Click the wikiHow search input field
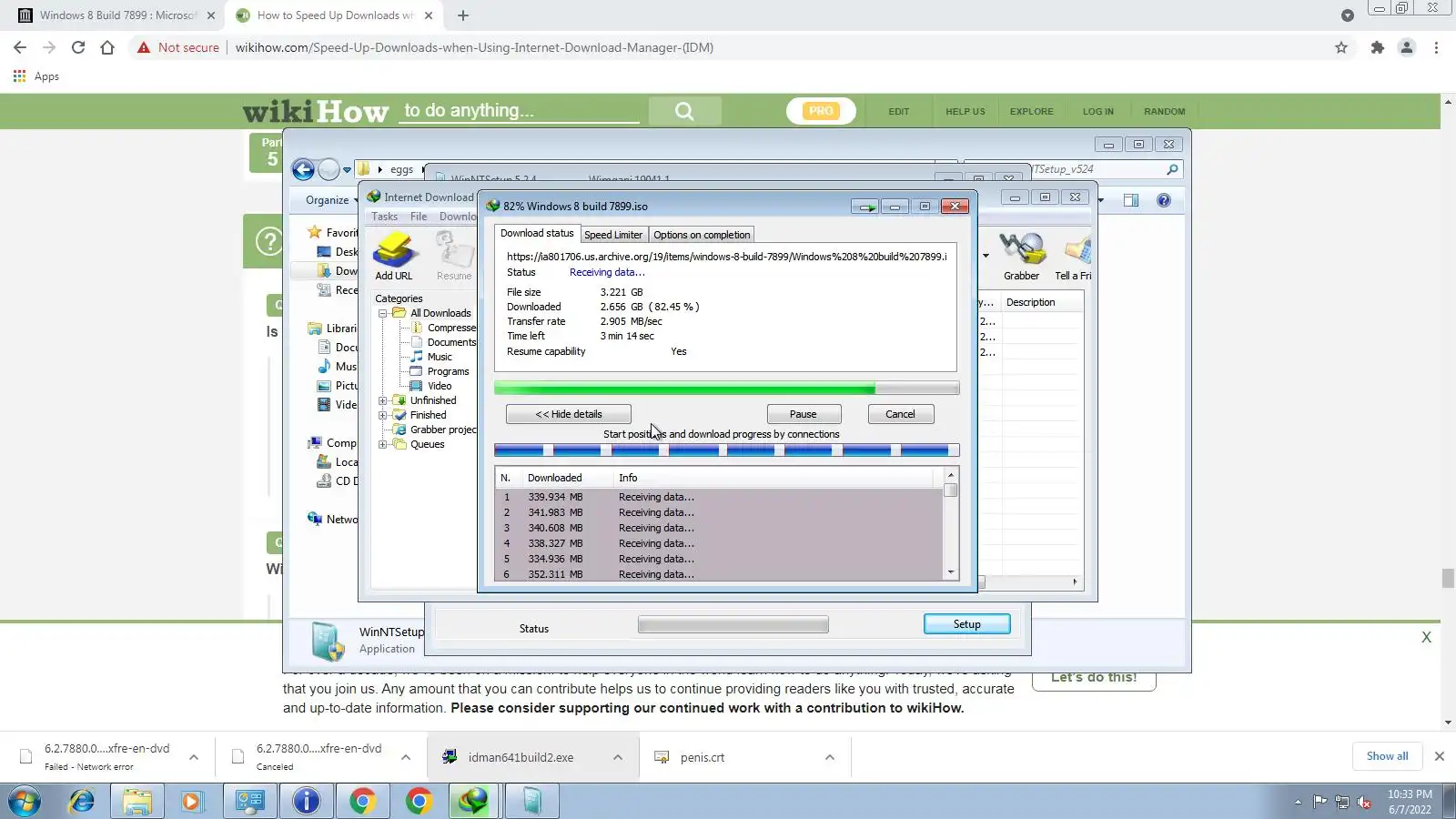The height and width of the screenshot is (819, 1456). 520,110
